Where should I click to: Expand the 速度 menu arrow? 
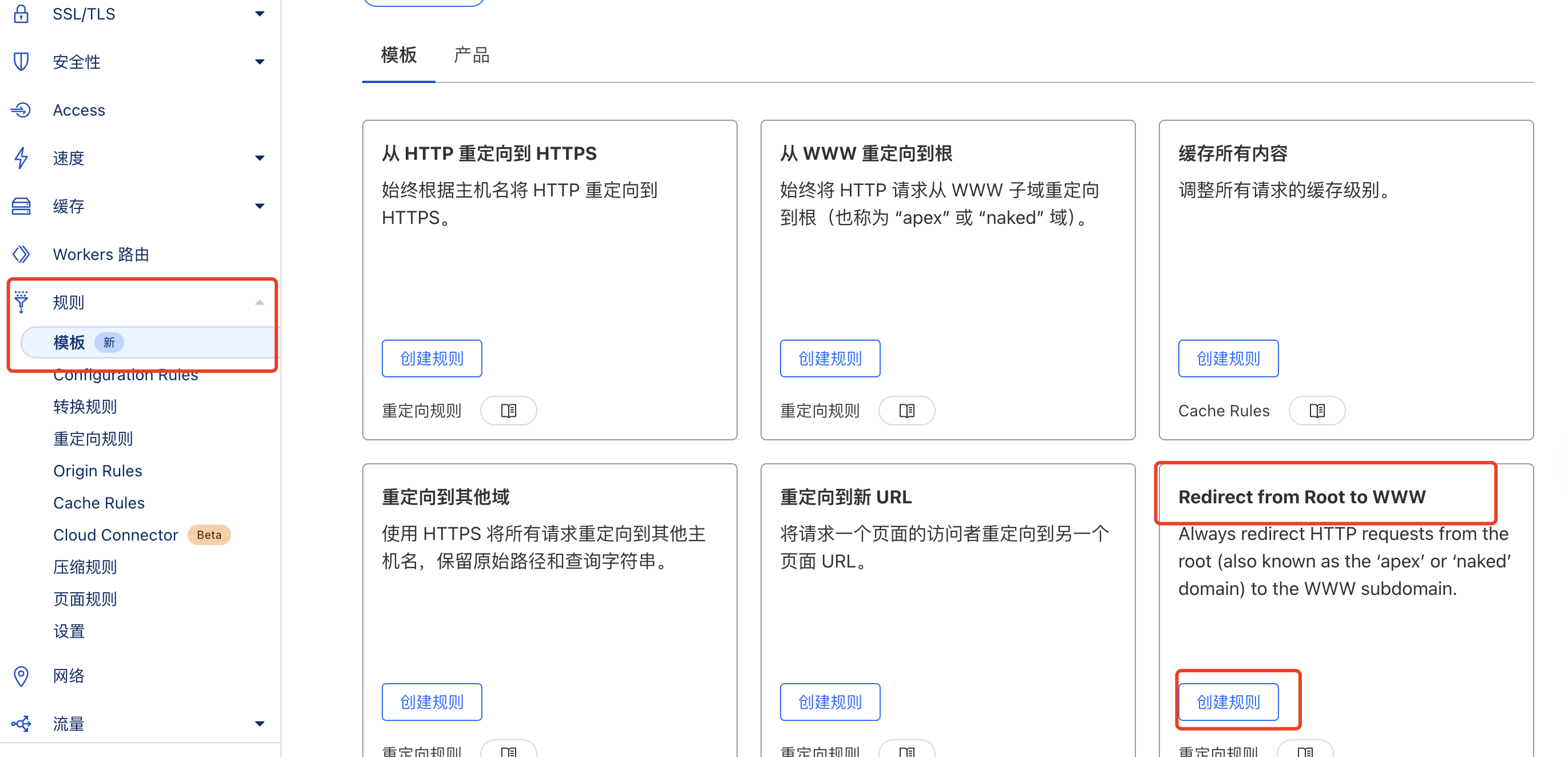[260, 157]
